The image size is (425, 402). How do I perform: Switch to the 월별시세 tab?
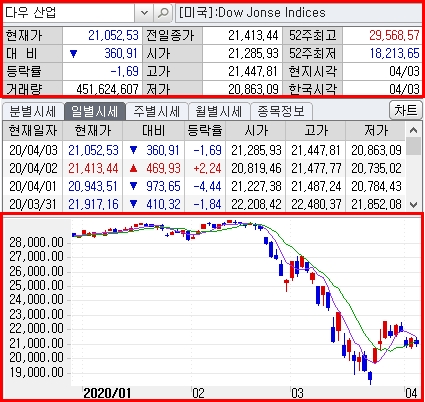coord(219,111)
